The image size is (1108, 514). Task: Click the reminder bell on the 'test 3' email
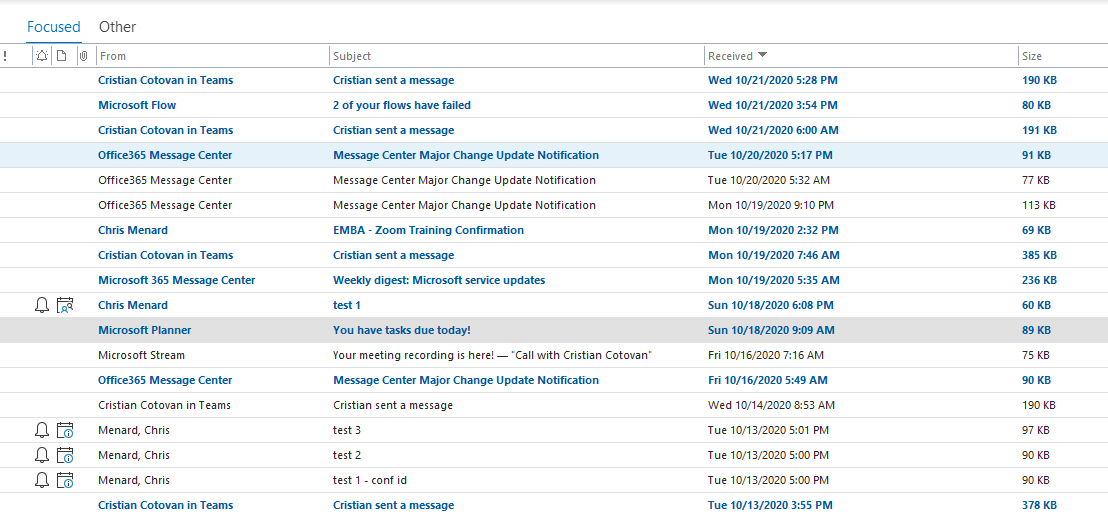(x=41, y=430)
